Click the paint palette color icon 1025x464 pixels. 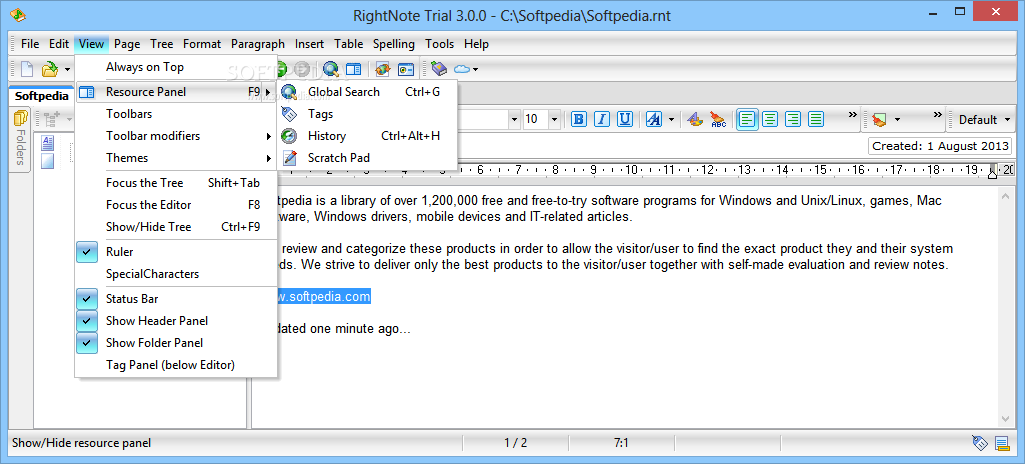coord(695,119)
